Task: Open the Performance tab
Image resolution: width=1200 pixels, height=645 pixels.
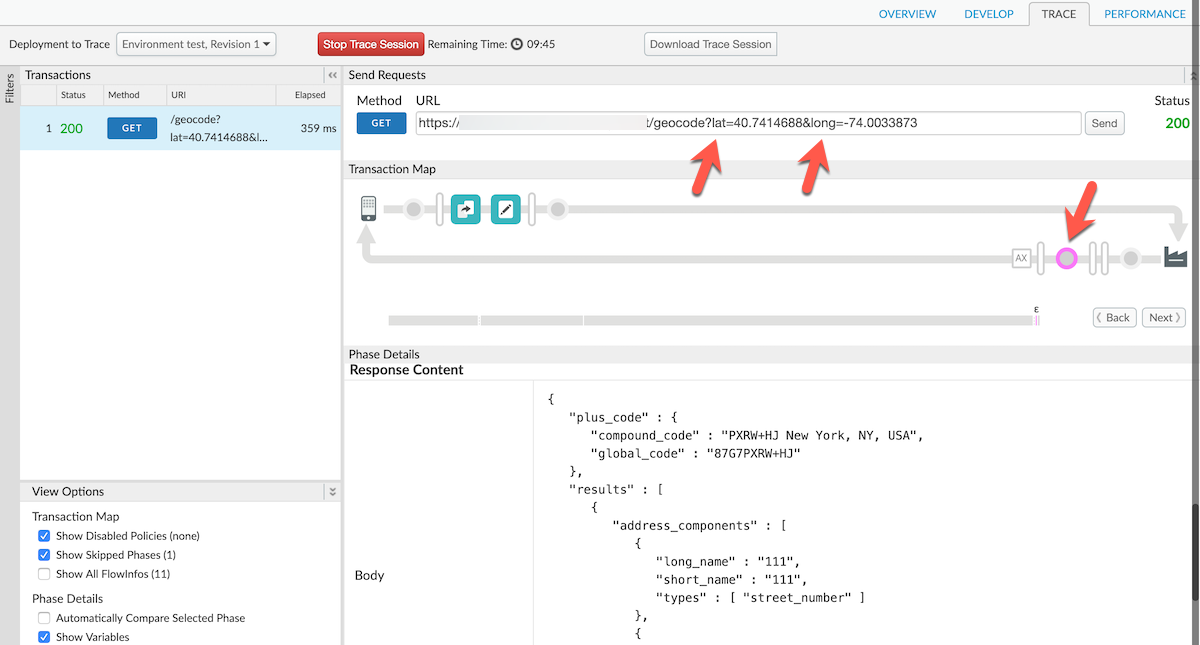Action: point(1145,14)
